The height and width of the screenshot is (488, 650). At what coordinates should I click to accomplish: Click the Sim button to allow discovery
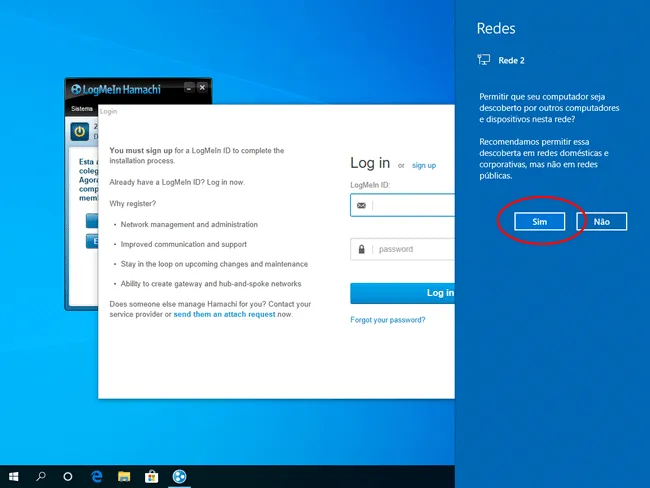(x=539, y=221)
